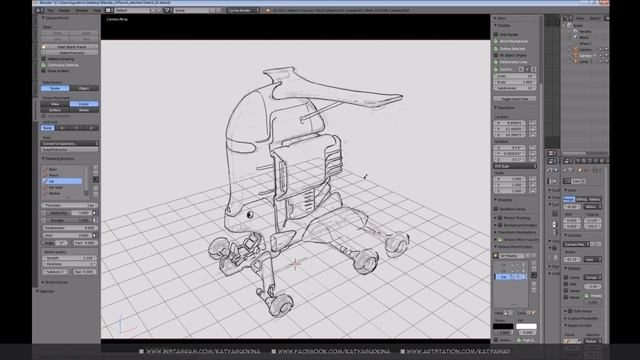Toggle the All Object Origins checkbox

[x=496, y=55]
